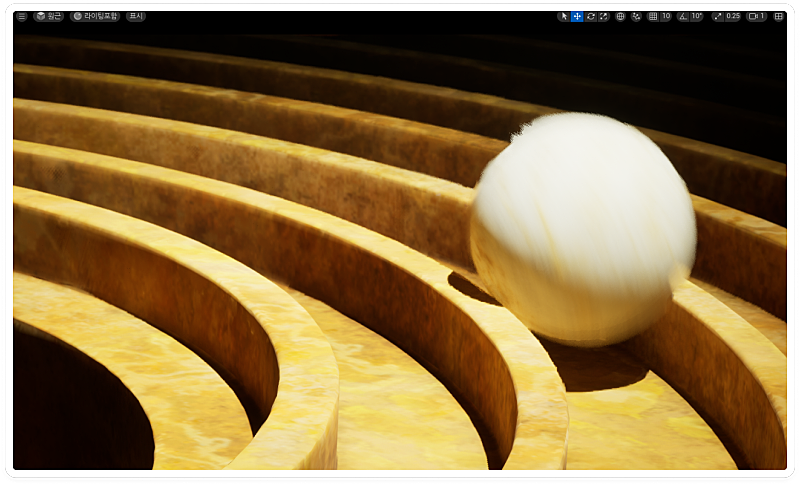Viewport: 800px width, 485px height.
Task: Open the 표시 show flags menu
Action: (136, 16)
